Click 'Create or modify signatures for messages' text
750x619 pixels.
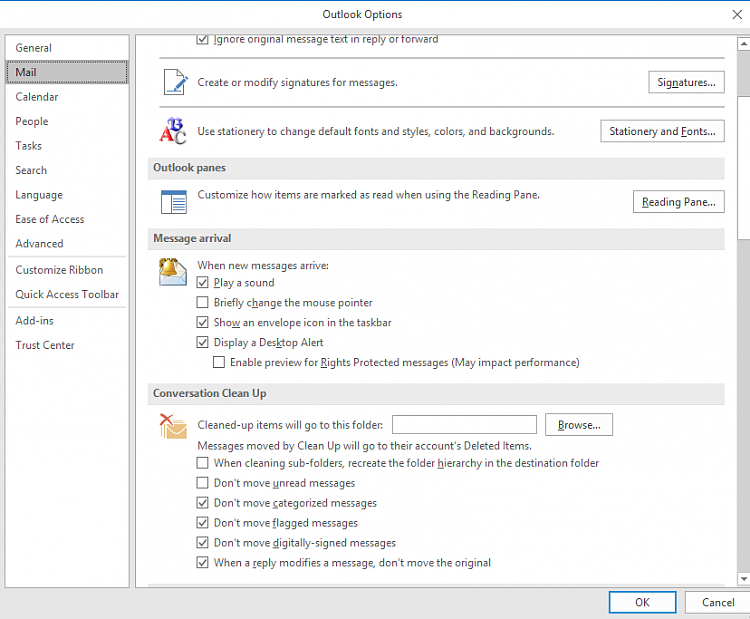pos(298,82)
